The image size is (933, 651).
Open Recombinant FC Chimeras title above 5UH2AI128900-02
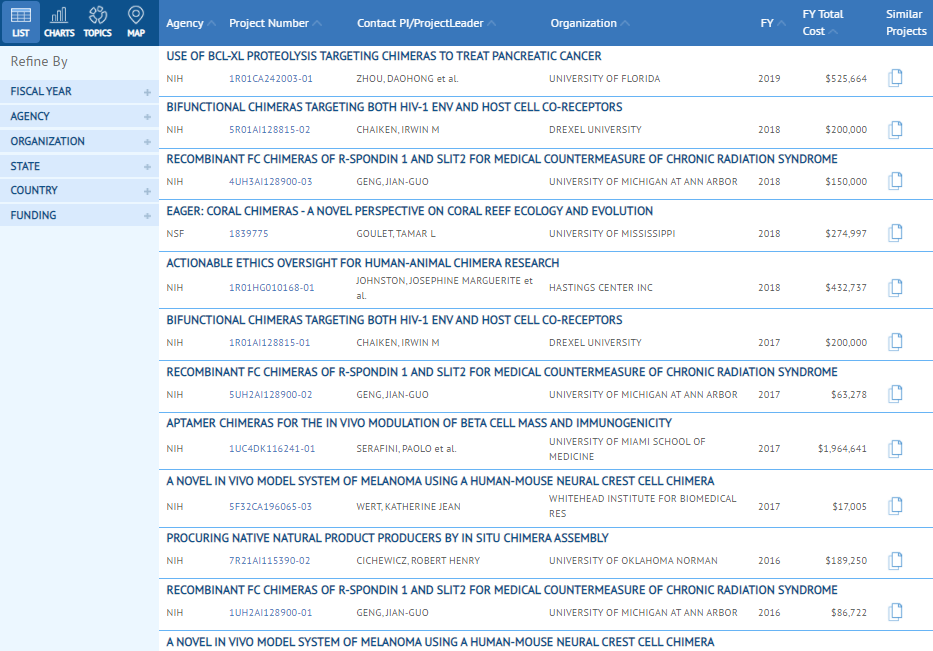[x=502, y=372]
